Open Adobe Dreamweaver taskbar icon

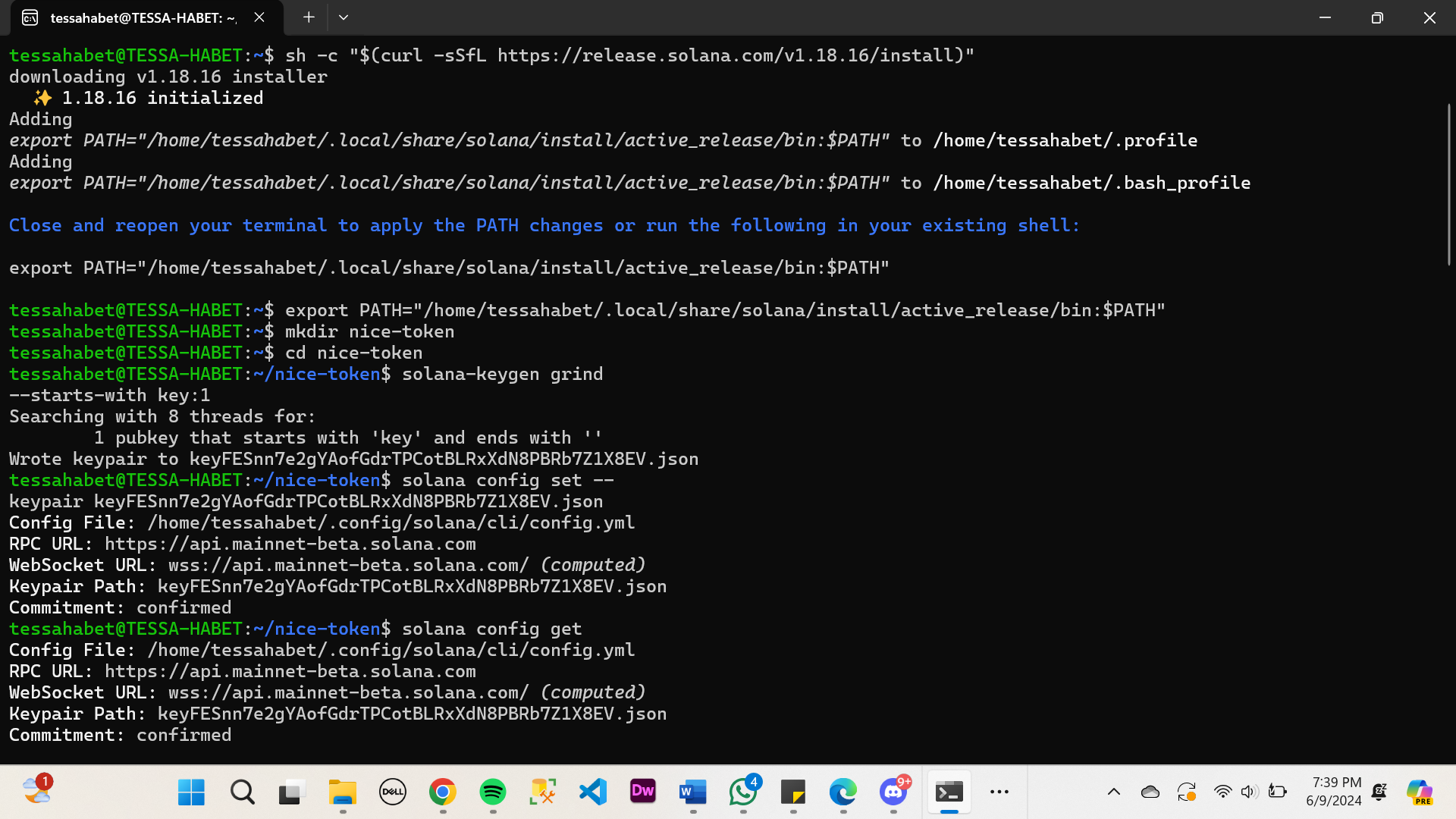pyautogui.click(x=643, y=792)
